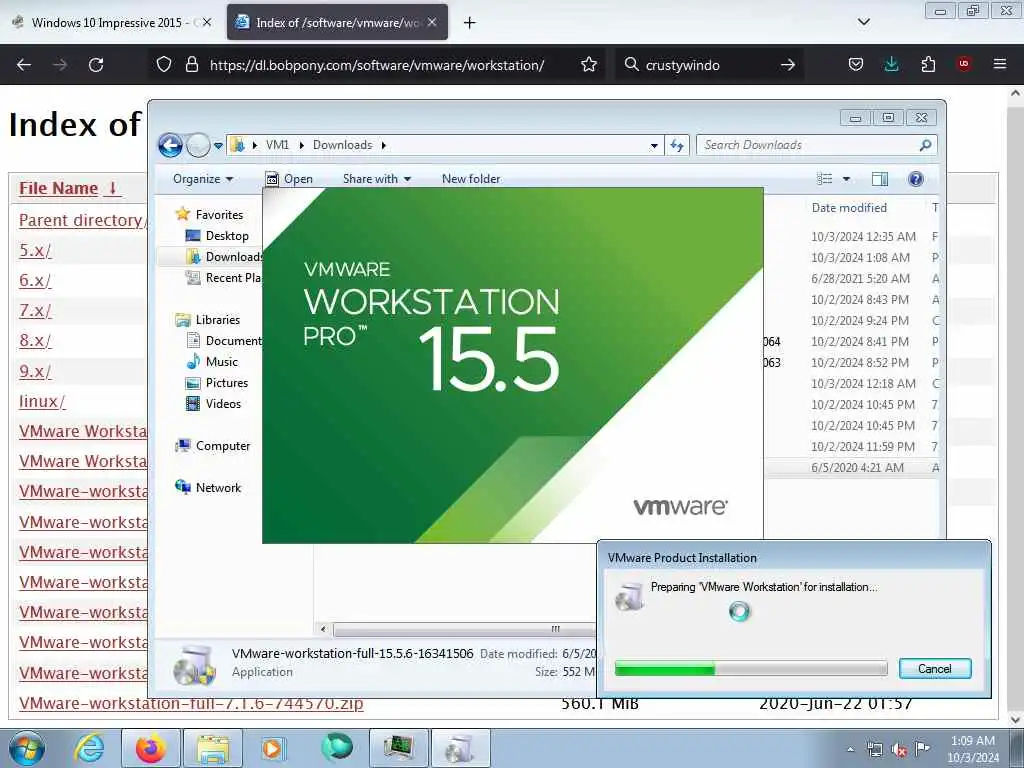Open the Organize dropdown menu
The width and height of the screenshot is (1024, 768).
202,179
